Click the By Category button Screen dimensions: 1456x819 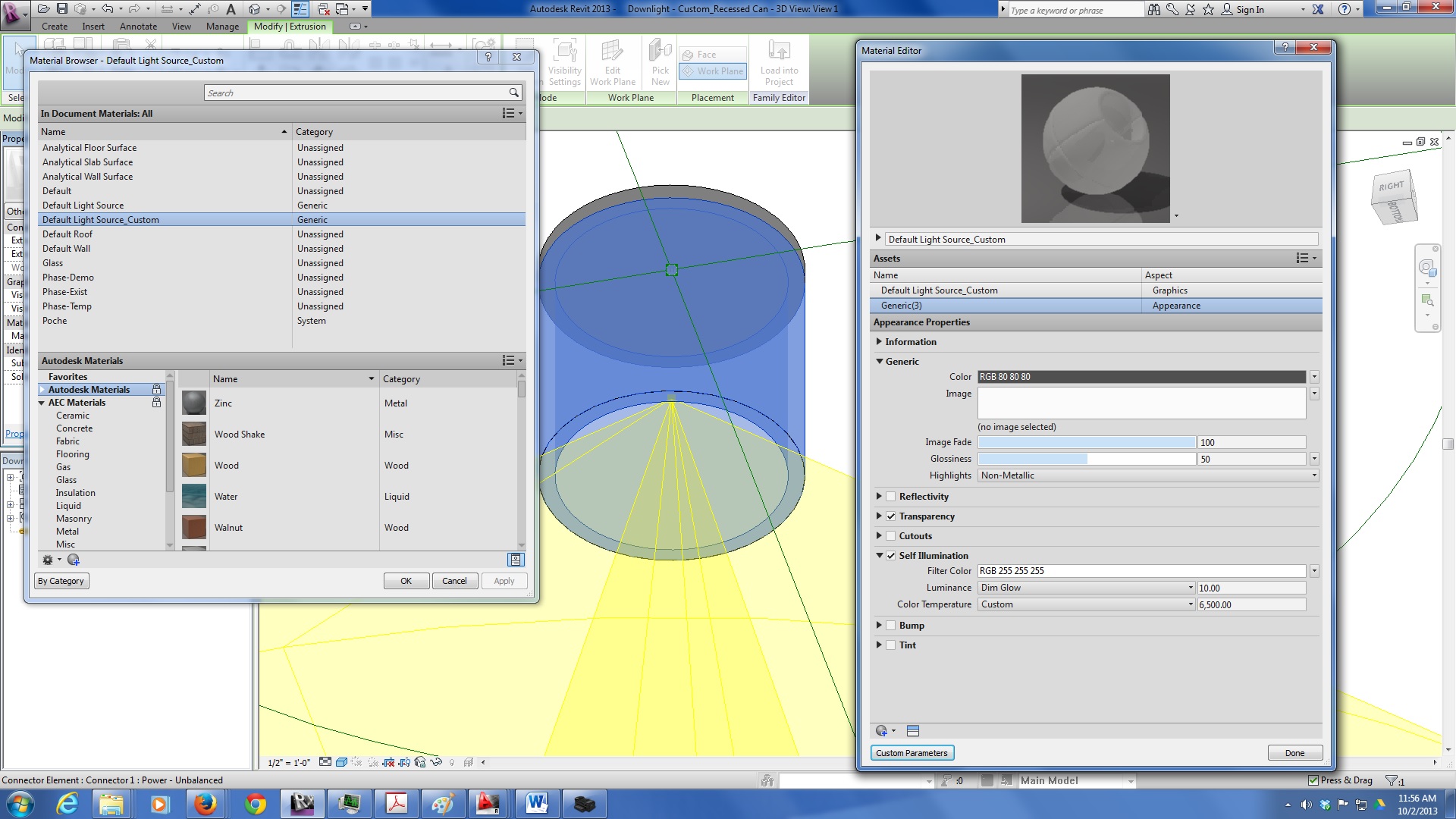click(61, 581)
